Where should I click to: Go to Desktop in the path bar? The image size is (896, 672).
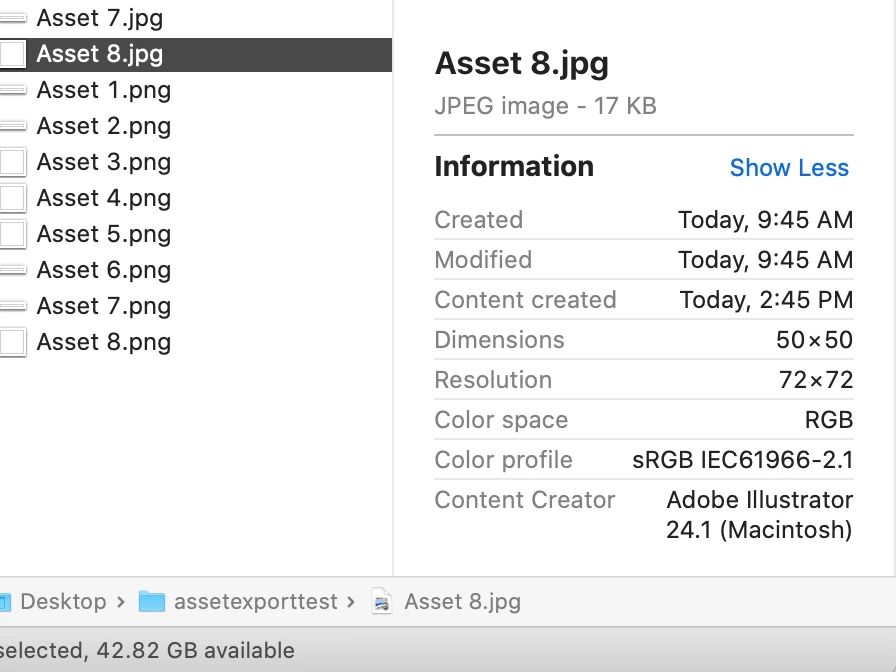[63, 602]
